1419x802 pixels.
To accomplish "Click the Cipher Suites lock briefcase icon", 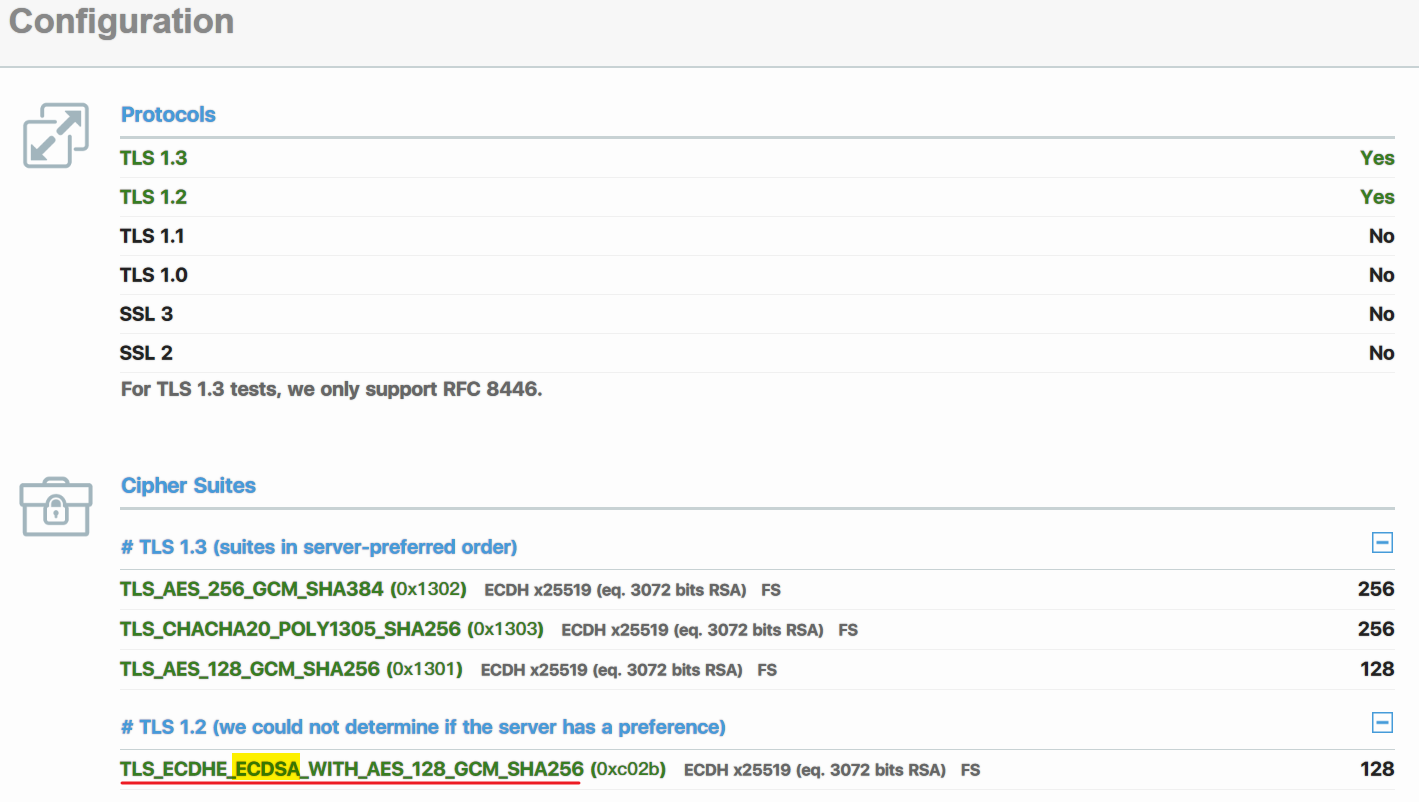I will click(56, 506).
